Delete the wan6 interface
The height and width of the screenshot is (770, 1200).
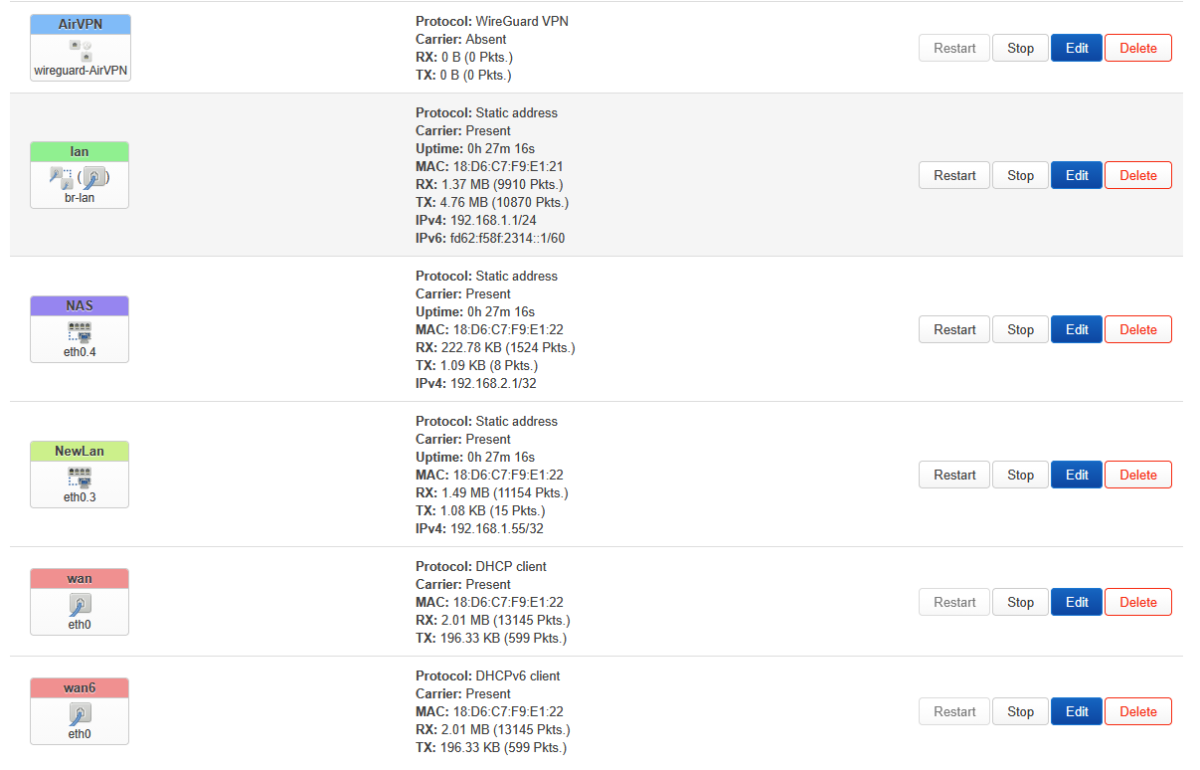point(1138,712)
